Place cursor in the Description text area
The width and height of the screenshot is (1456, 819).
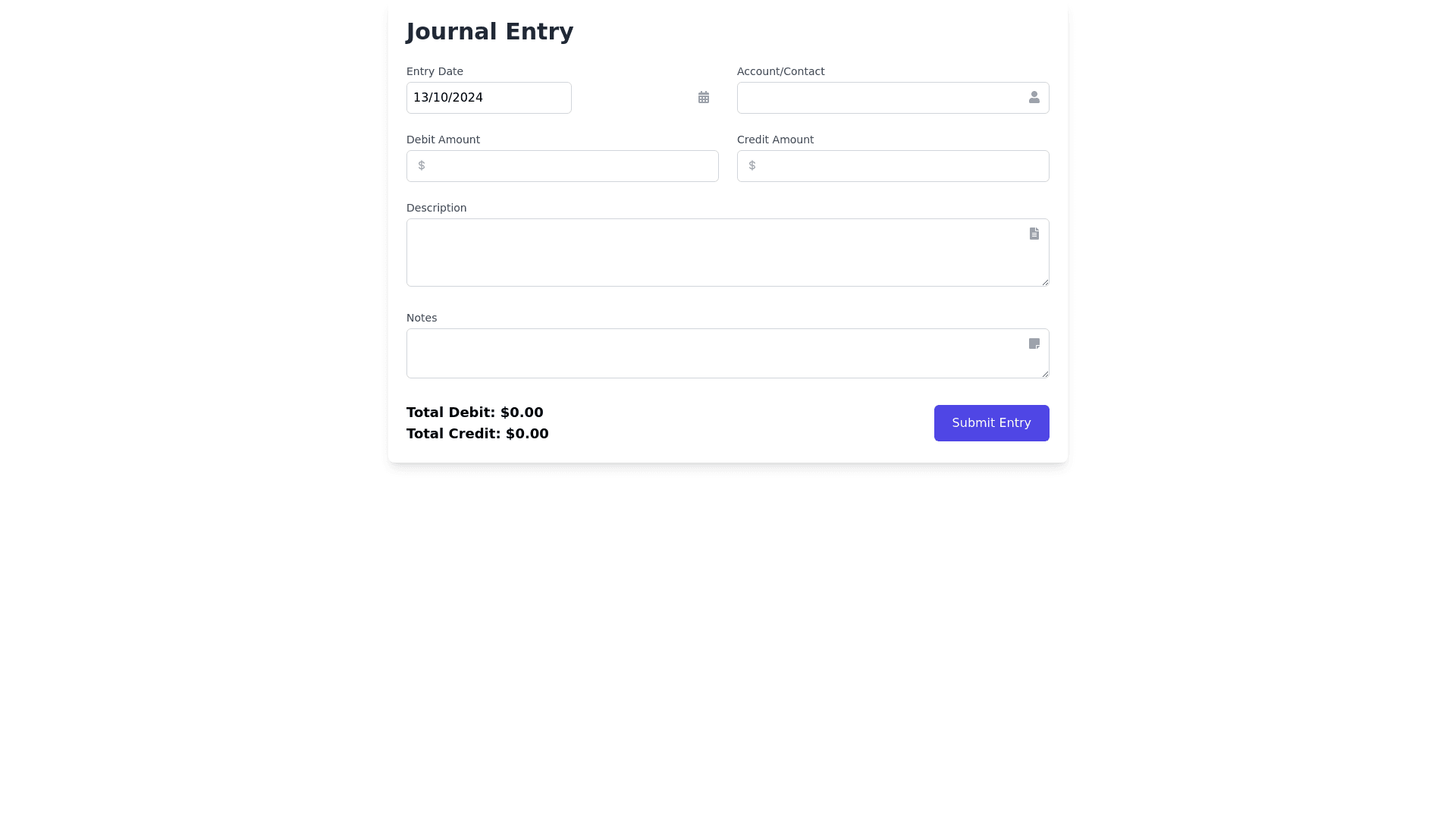pos(713,253)
